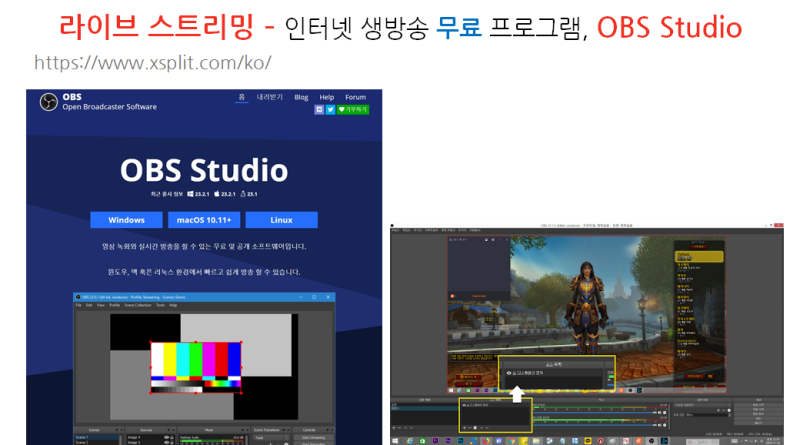Open the File Explorer folder from the taskbar
The width and height of the screenshot is (800, 445).
[x=536, y=440]
